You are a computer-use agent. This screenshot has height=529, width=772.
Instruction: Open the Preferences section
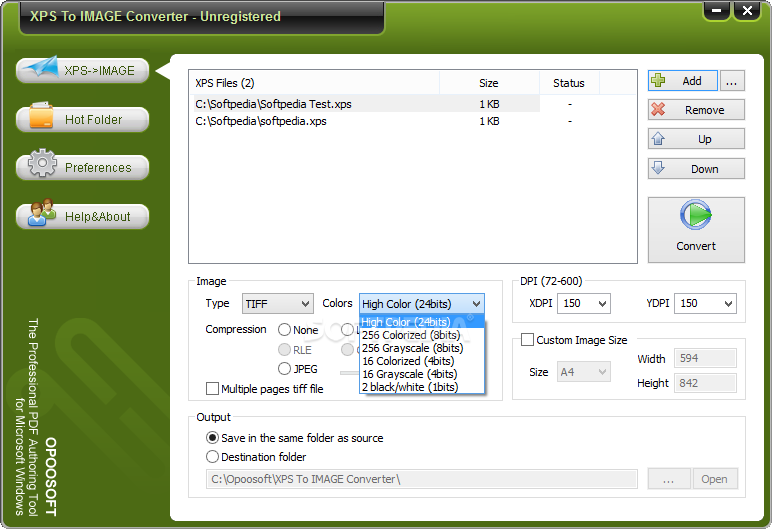pos(83,167)
